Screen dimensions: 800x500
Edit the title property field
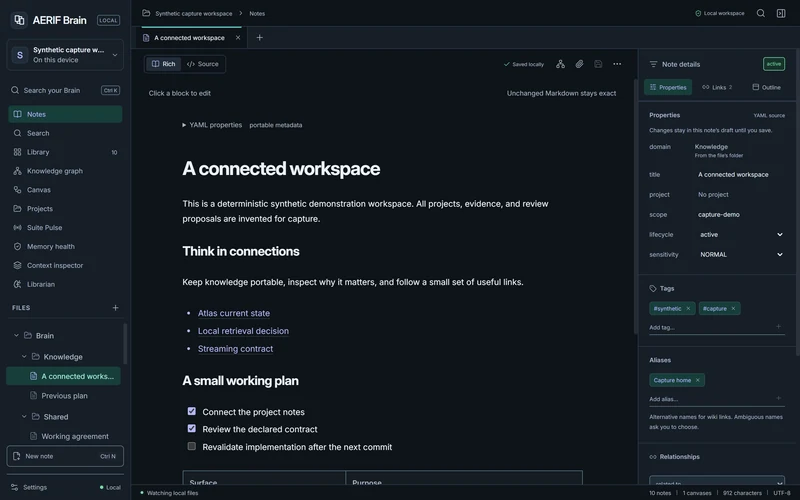[740, 174]
